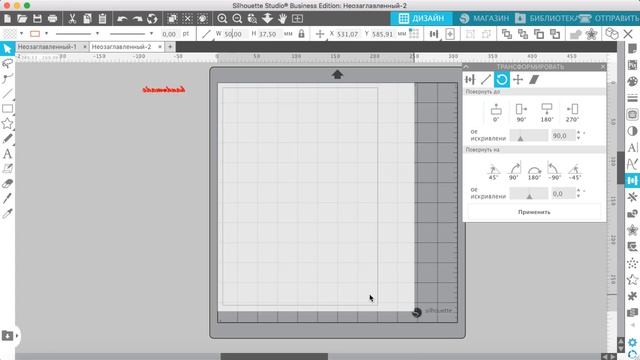Rotate to 0° preset

[x=496, y=113]
